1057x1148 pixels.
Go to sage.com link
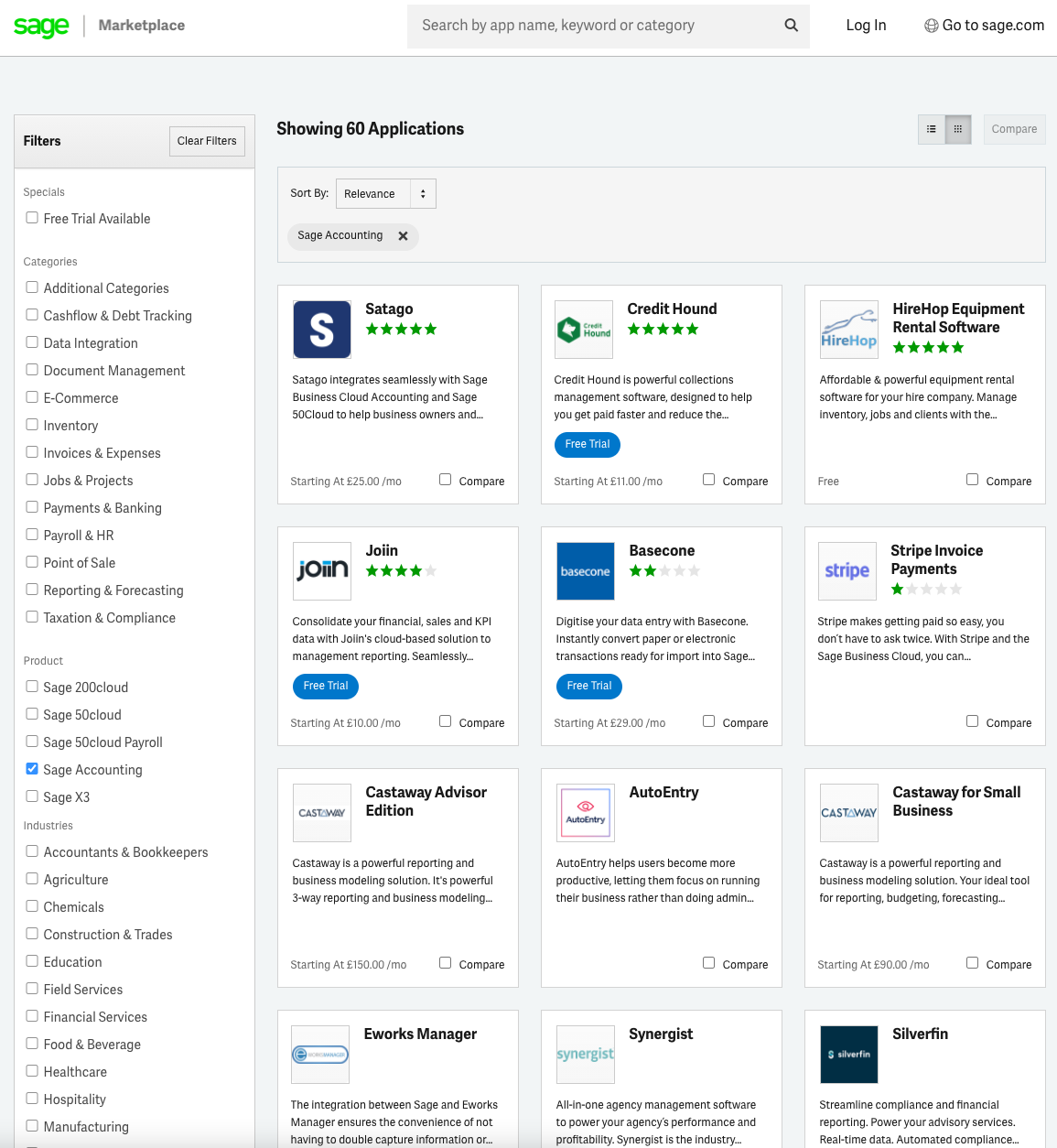[993, 26]
